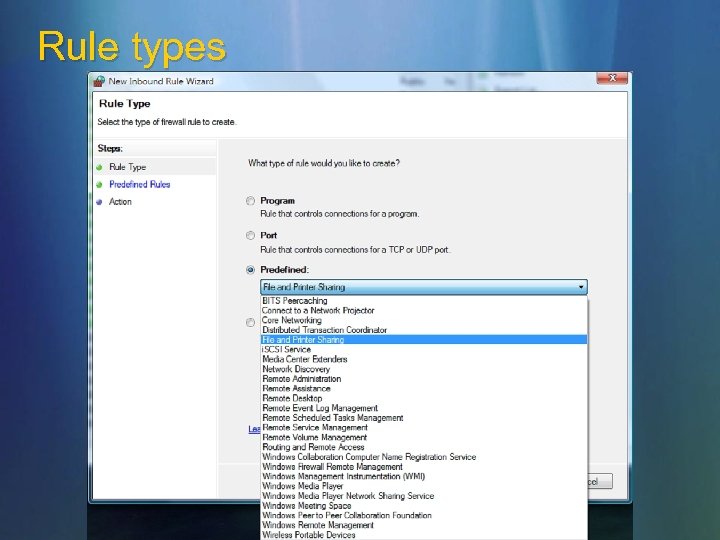Image resolution: width=720 pixels, height=540 pixels.
Task: Click the firewall wizard title bar icon
Action: tap(99, 81)
